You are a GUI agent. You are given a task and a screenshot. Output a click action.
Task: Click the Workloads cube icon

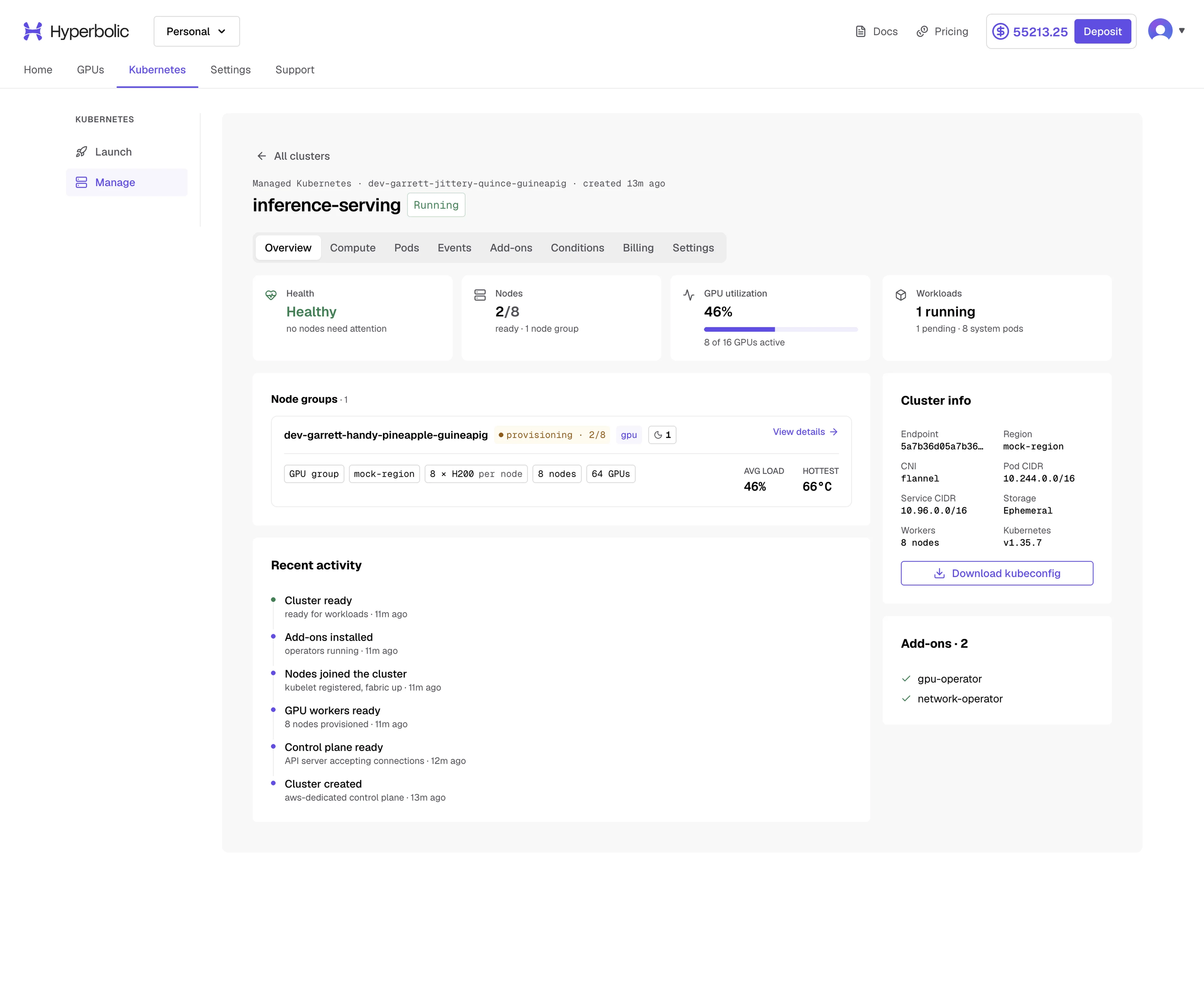901,295
